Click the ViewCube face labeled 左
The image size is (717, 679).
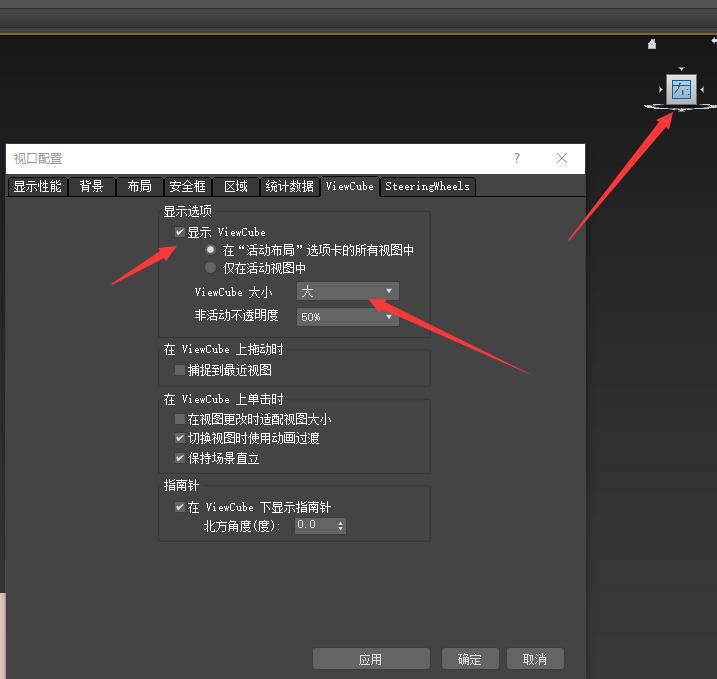click(681, 89)
